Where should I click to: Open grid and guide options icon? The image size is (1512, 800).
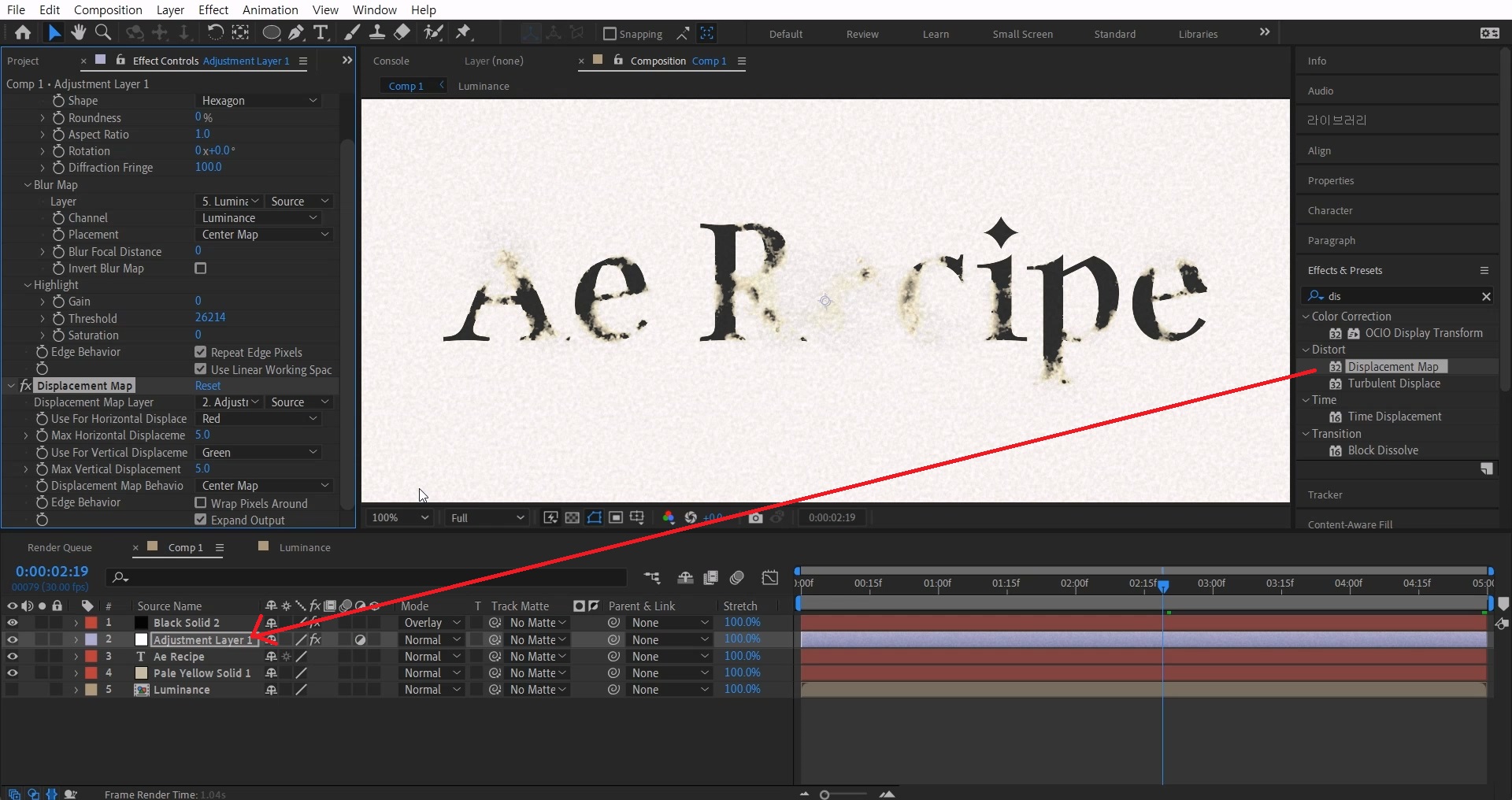coord(637,518)
